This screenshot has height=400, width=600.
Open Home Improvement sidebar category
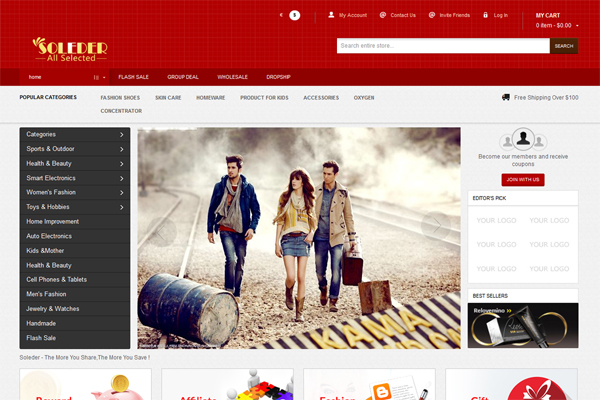[x=75, y=222]
